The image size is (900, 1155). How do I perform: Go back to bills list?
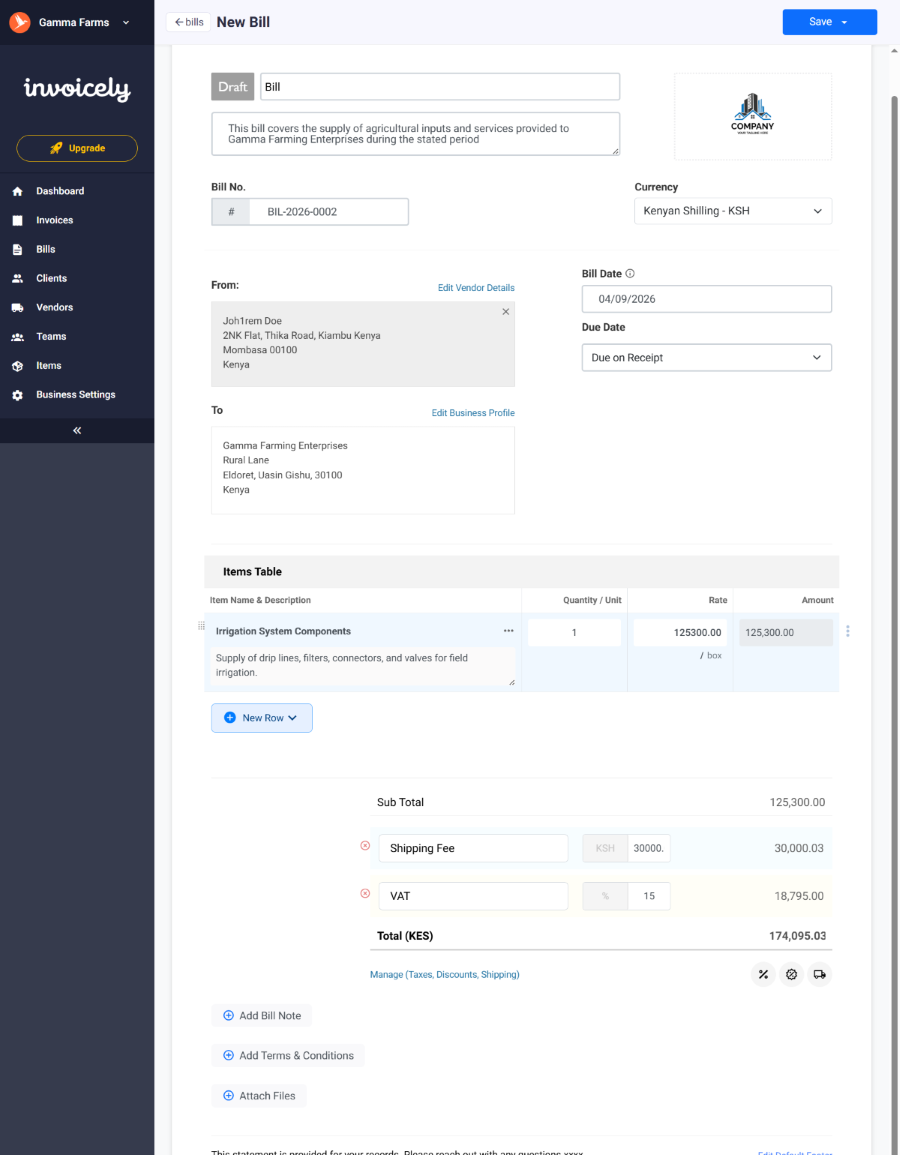tap(189, 22)
